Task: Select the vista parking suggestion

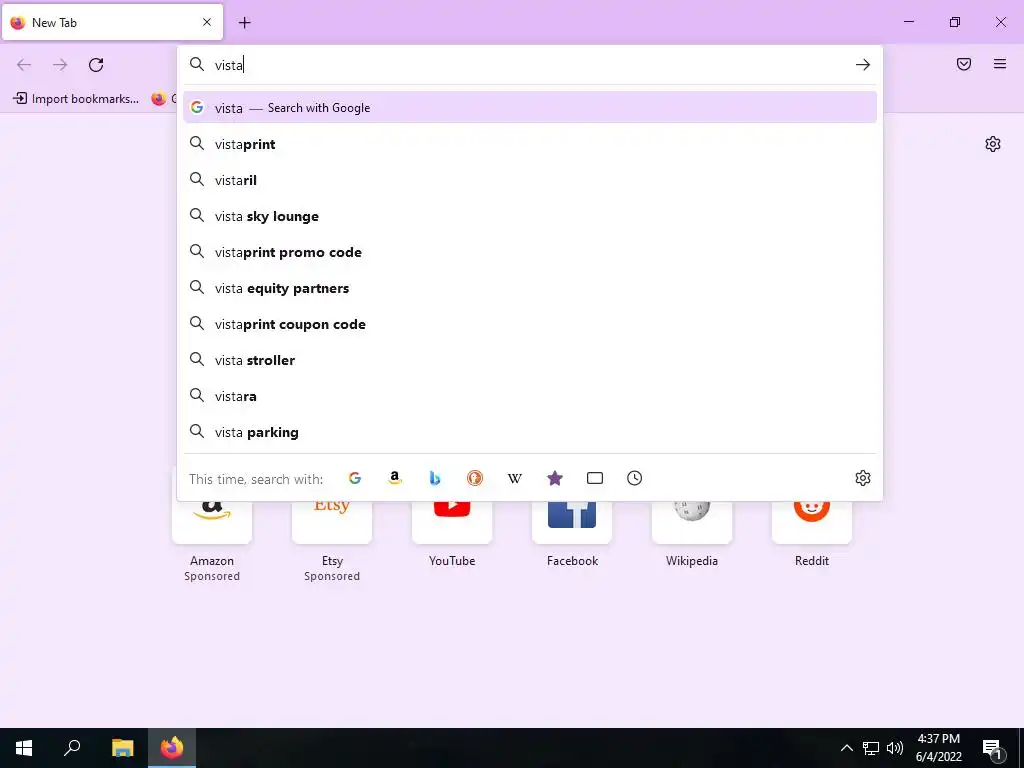Action: [x=530, y=432]
